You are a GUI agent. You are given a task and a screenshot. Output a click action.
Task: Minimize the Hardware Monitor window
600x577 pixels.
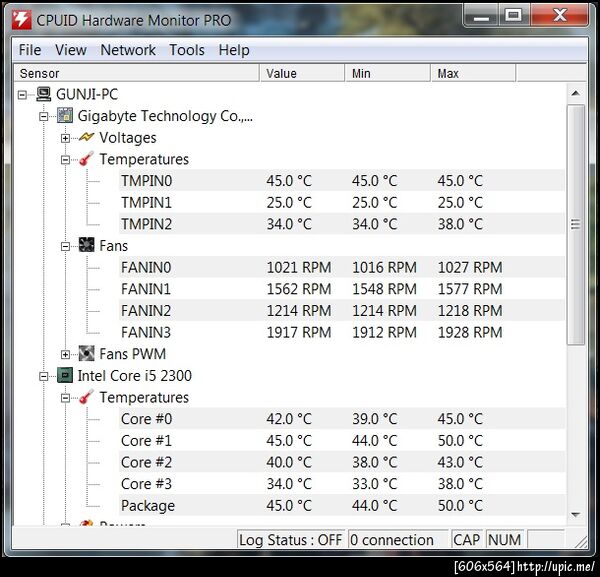[481, 16]
